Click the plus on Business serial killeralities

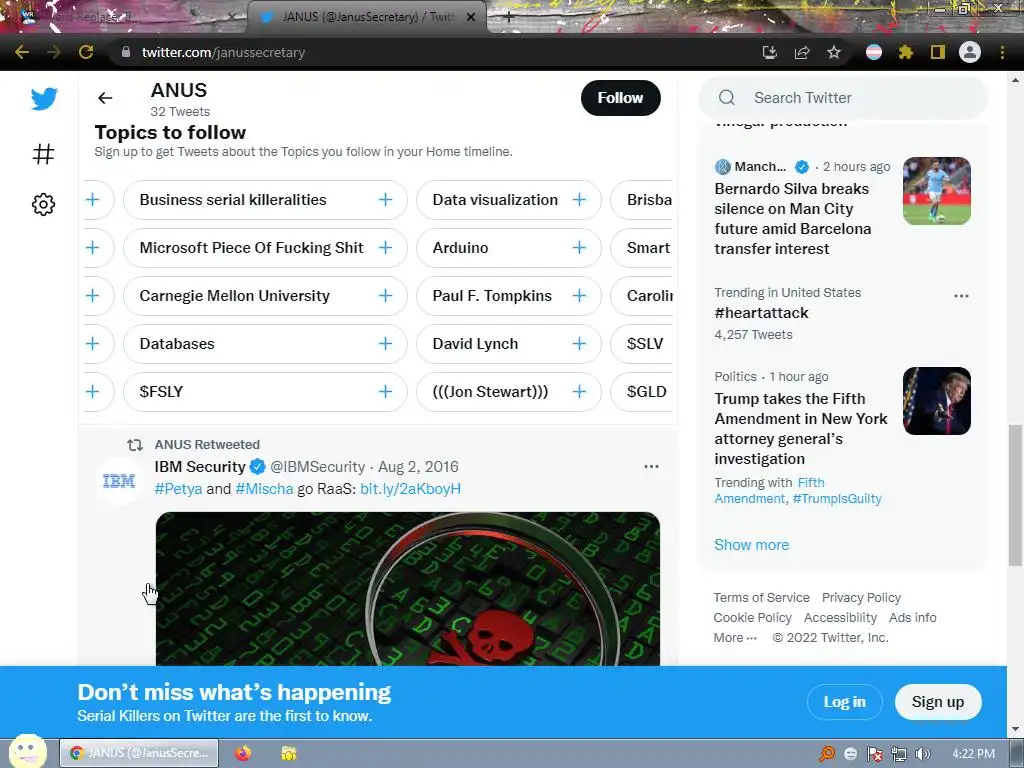pyautogui.click(x=385, y=199)
